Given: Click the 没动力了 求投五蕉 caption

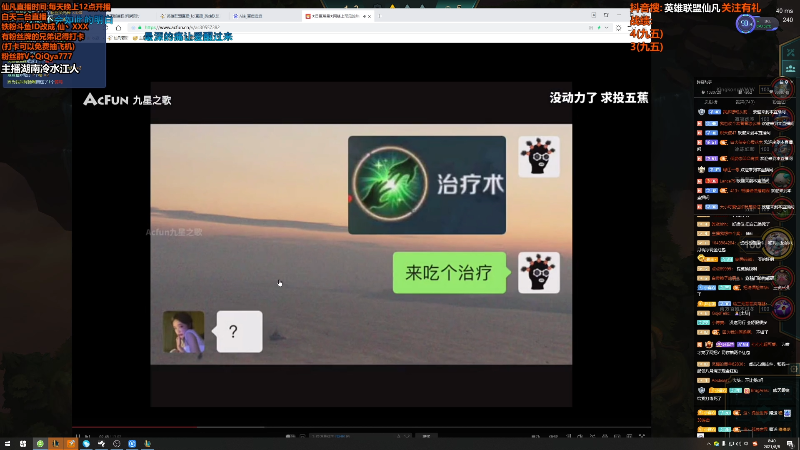Looking at the screenshot, I should (x=599, y=98).
